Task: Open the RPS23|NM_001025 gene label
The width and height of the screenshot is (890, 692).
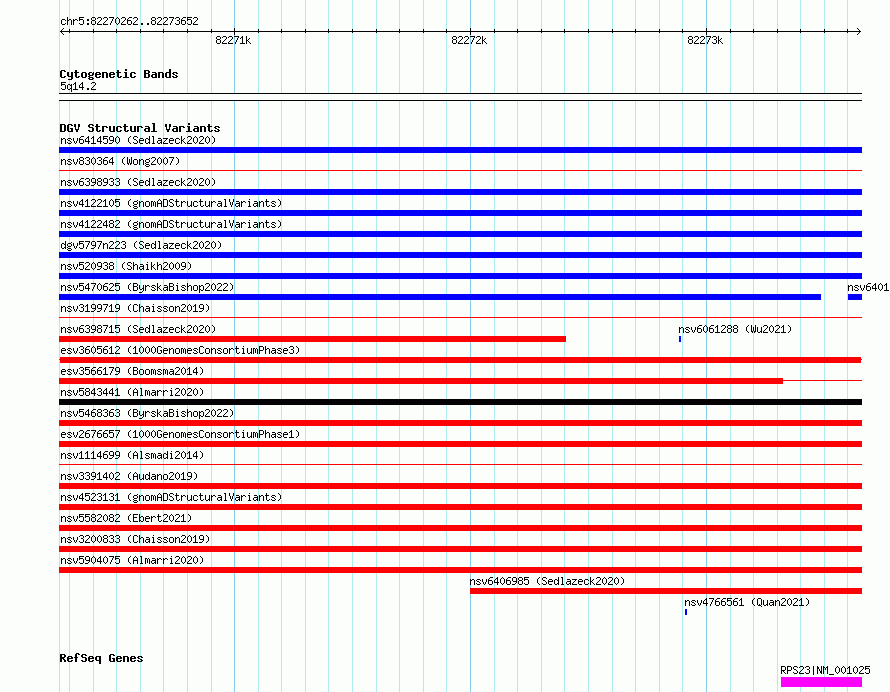Action: click(x=825, y=670)
